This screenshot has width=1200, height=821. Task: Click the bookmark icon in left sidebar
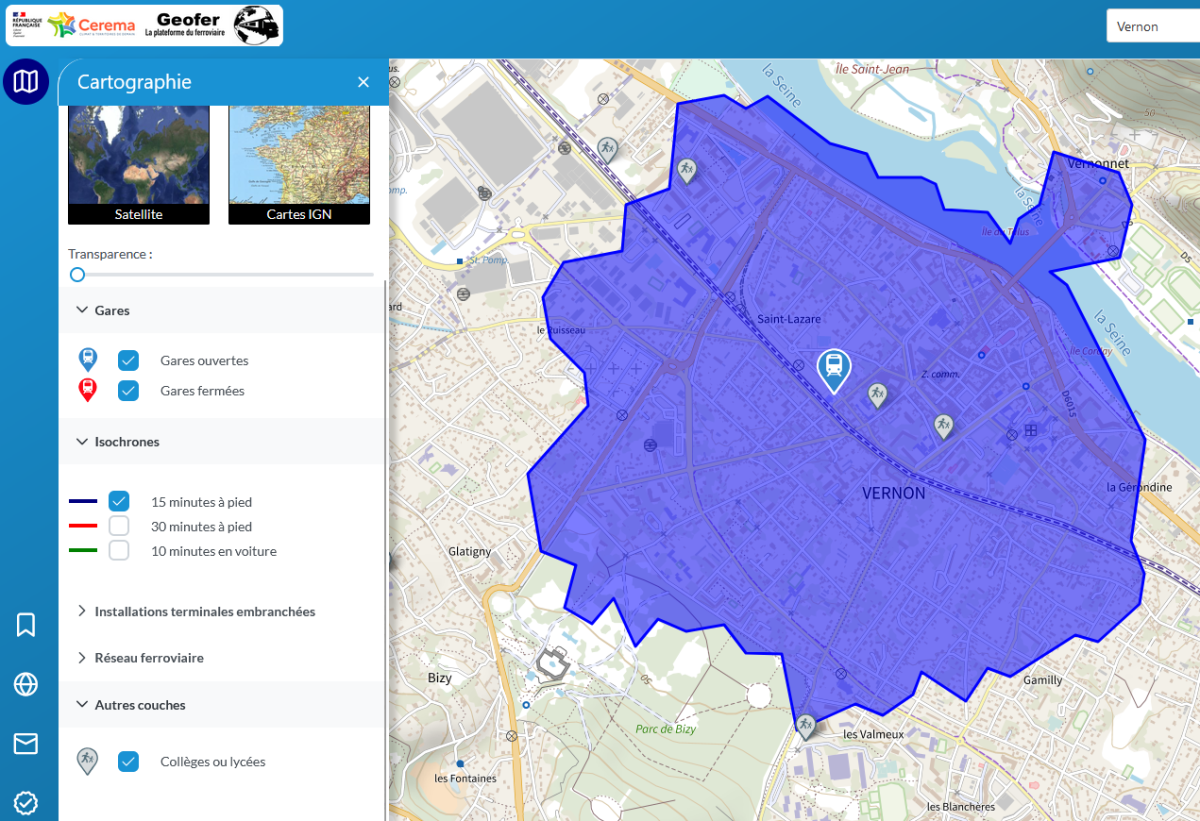coord(26,625)
